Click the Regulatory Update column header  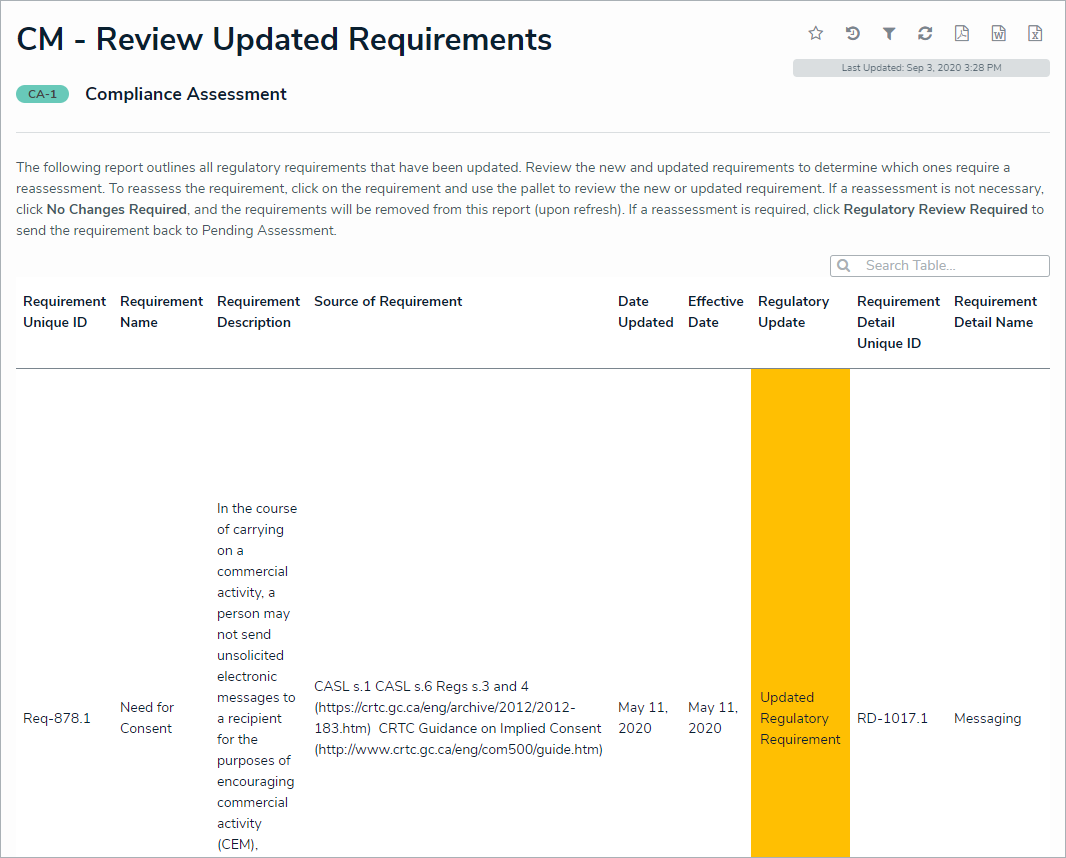point(793,312)
